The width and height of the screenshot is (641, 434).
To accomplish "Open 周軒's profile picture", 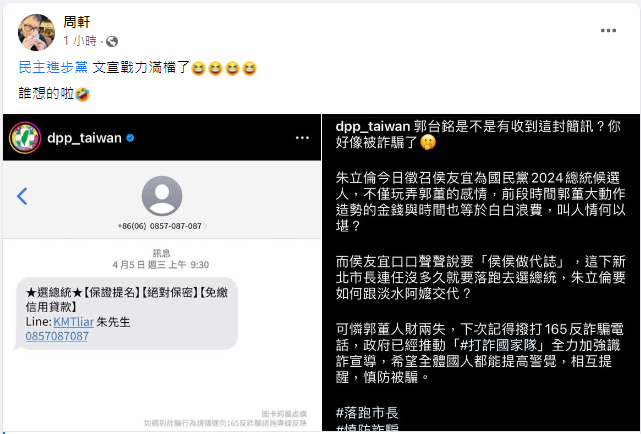I will tap(36, 32).
